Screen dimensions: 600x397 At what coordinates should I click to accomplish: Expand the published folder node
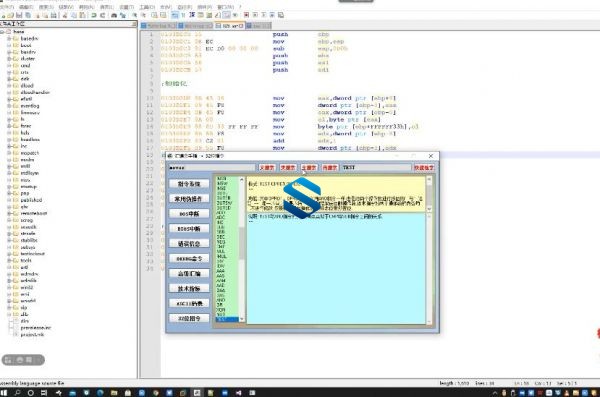pyautogui.click(x=9, y=200)
